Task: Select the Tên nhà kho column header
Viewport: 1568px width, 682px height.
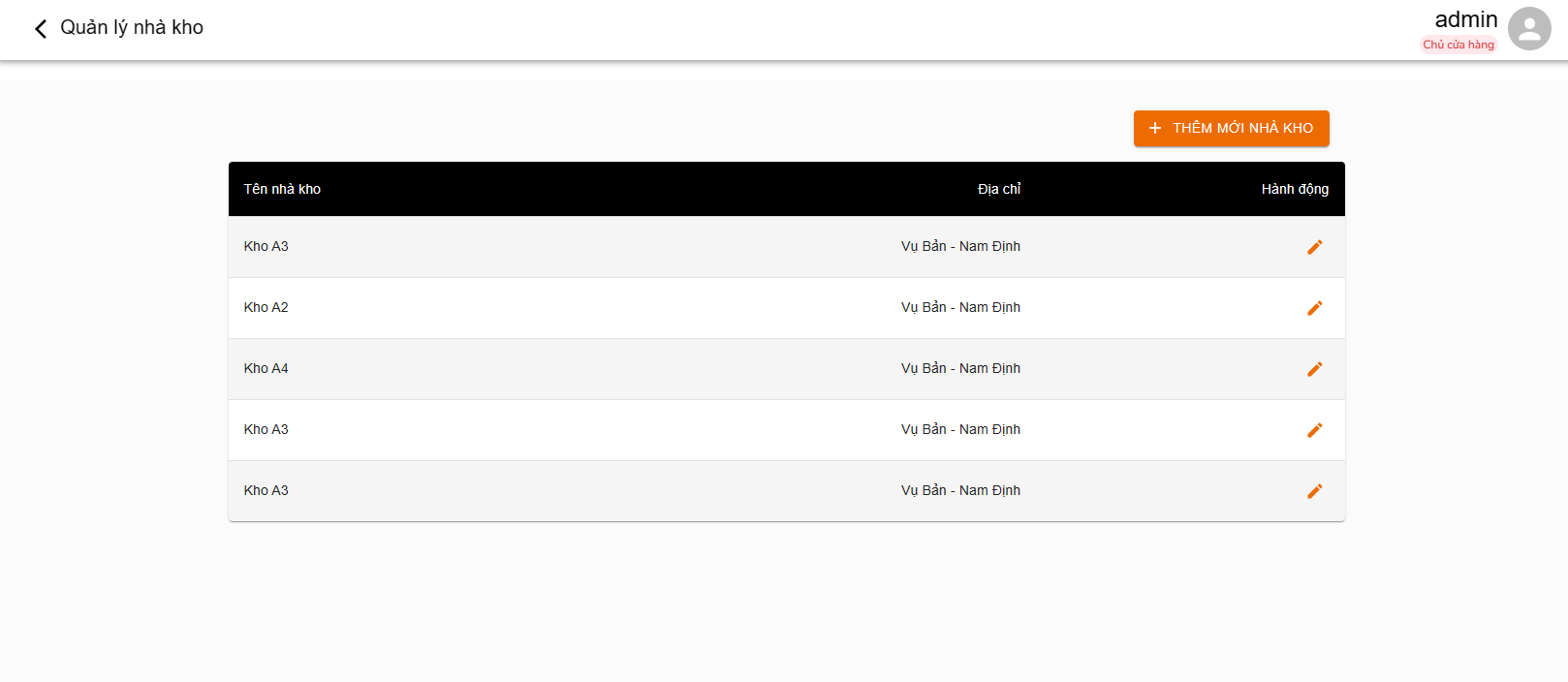Action: (281, 189)
